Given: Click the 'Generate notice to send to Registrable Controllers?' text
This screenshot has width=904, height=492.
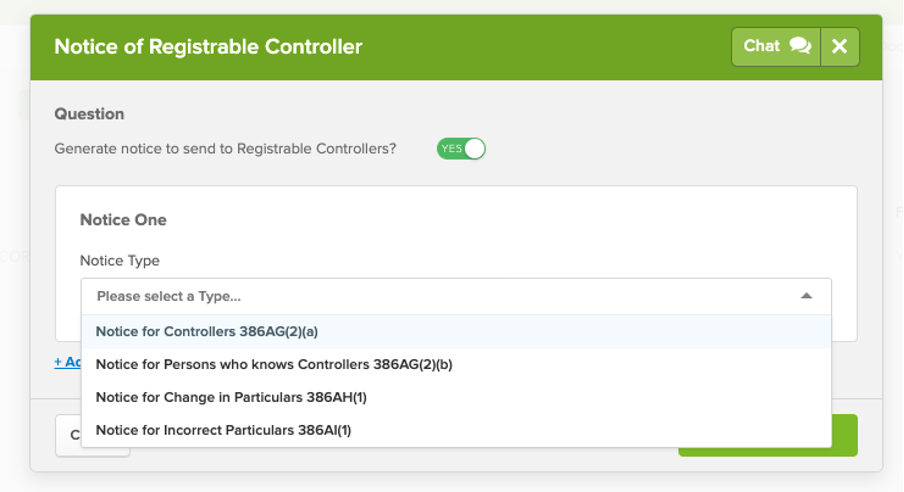Looking at the screenshot, I should (225, 149).
